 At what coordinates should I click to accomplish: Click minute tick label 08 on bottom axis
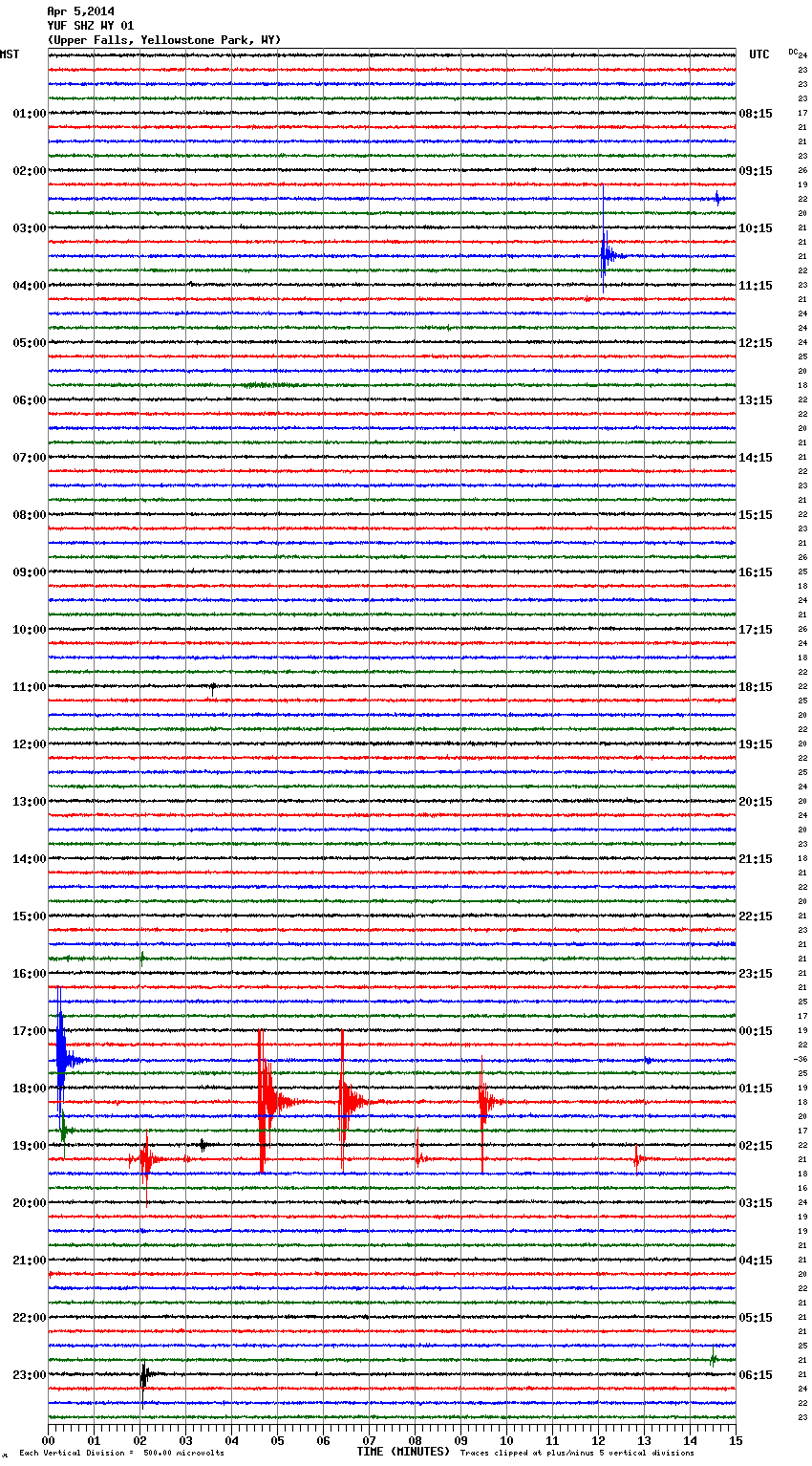pos(416,1440)
